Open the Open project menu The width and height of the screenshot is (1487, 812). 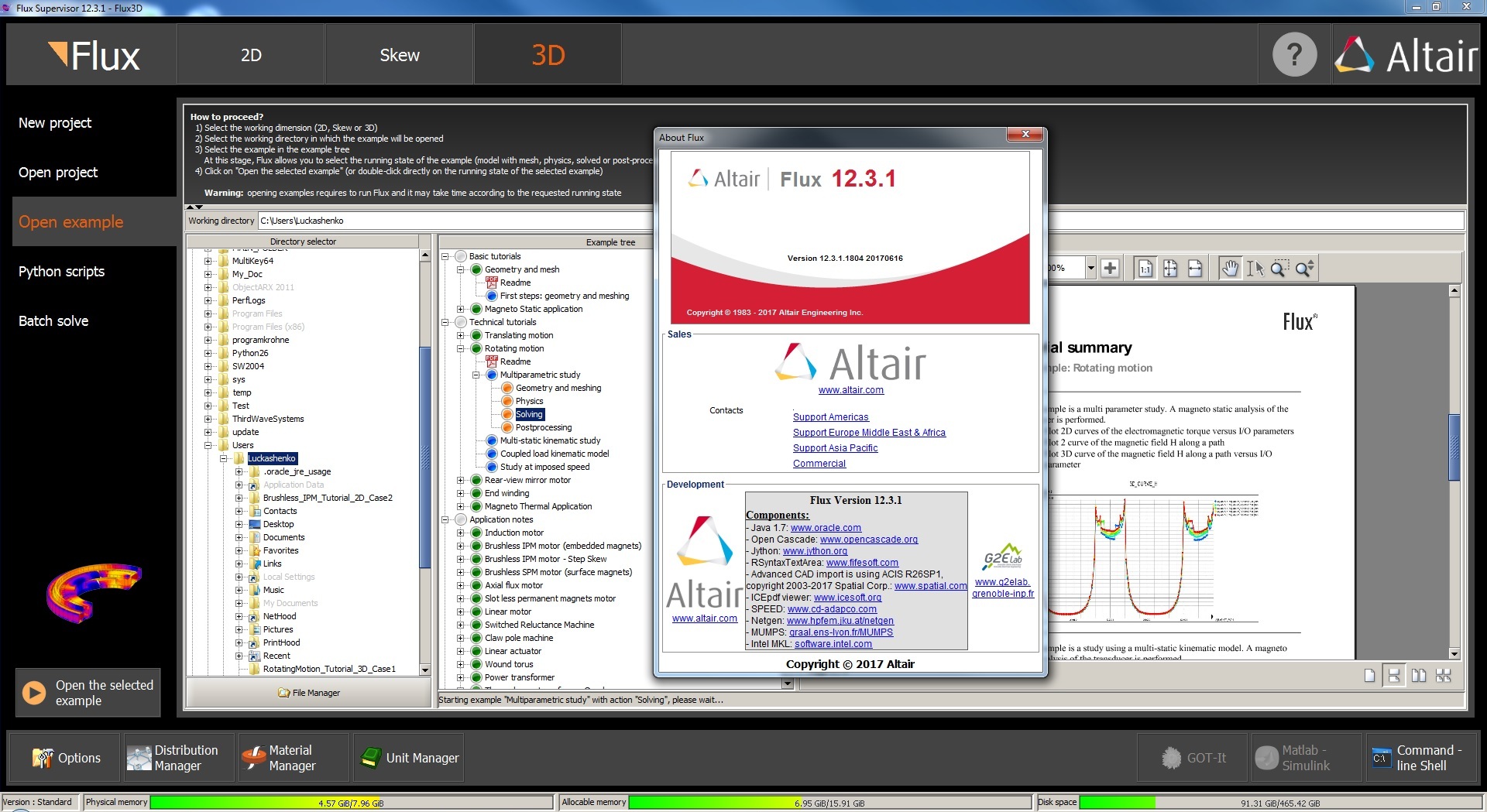(x=58, y=172)
